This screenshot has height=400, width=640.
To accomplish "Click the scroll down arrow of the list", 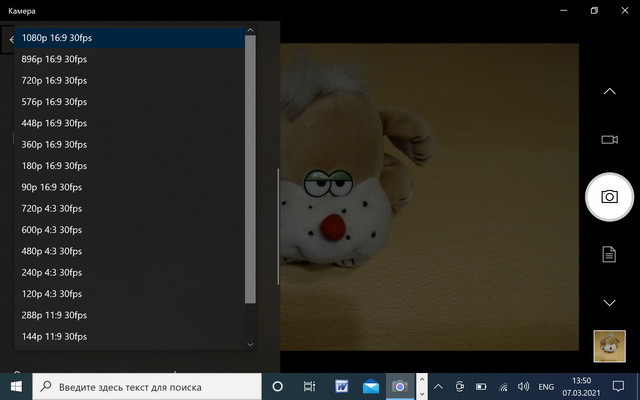I will tap(250, 344).
